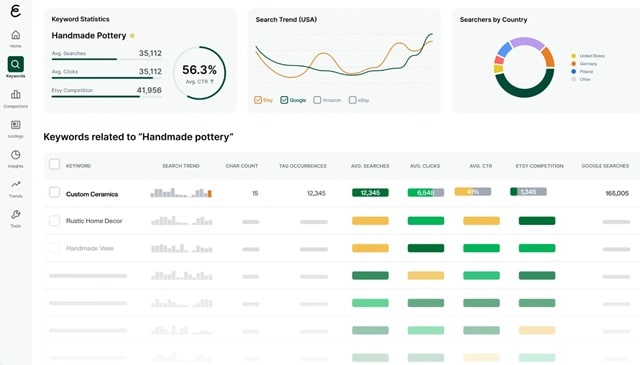Open the Custom Ceramics keyword
Viewport: 640px width, 365px height.
pos(92,194)
